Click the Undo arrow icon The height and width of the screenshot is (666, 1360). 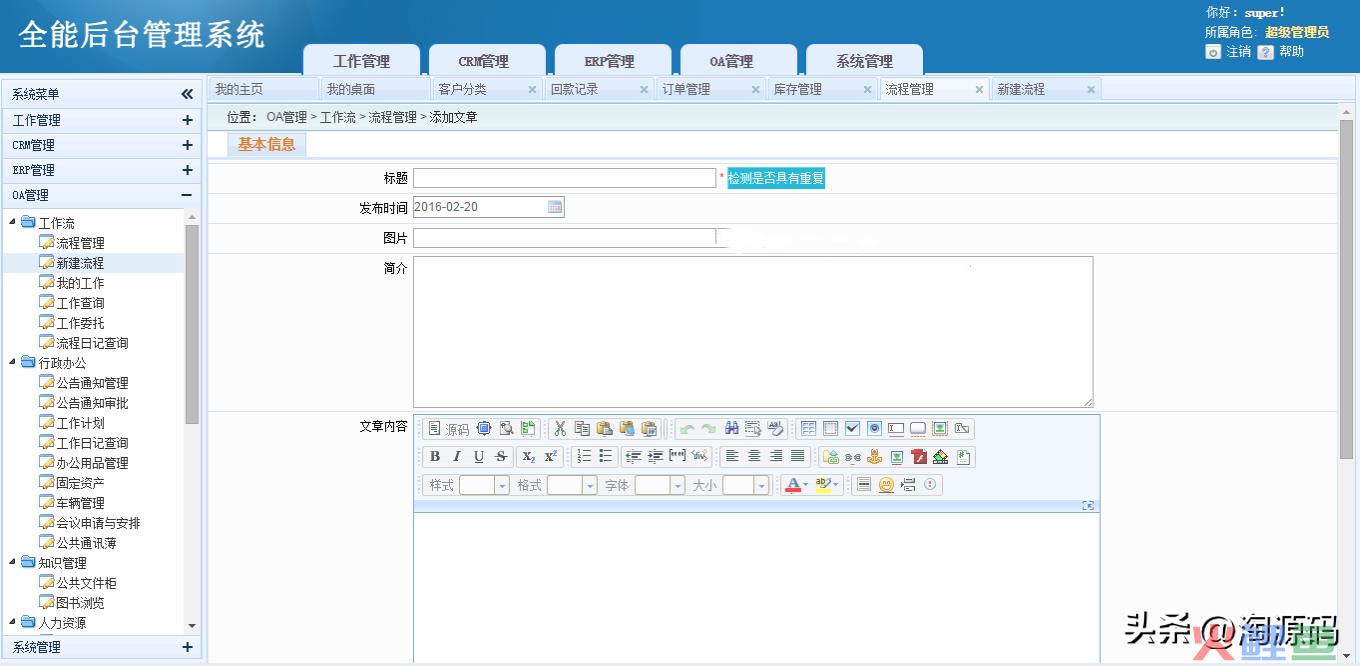(x=686, y=429)
